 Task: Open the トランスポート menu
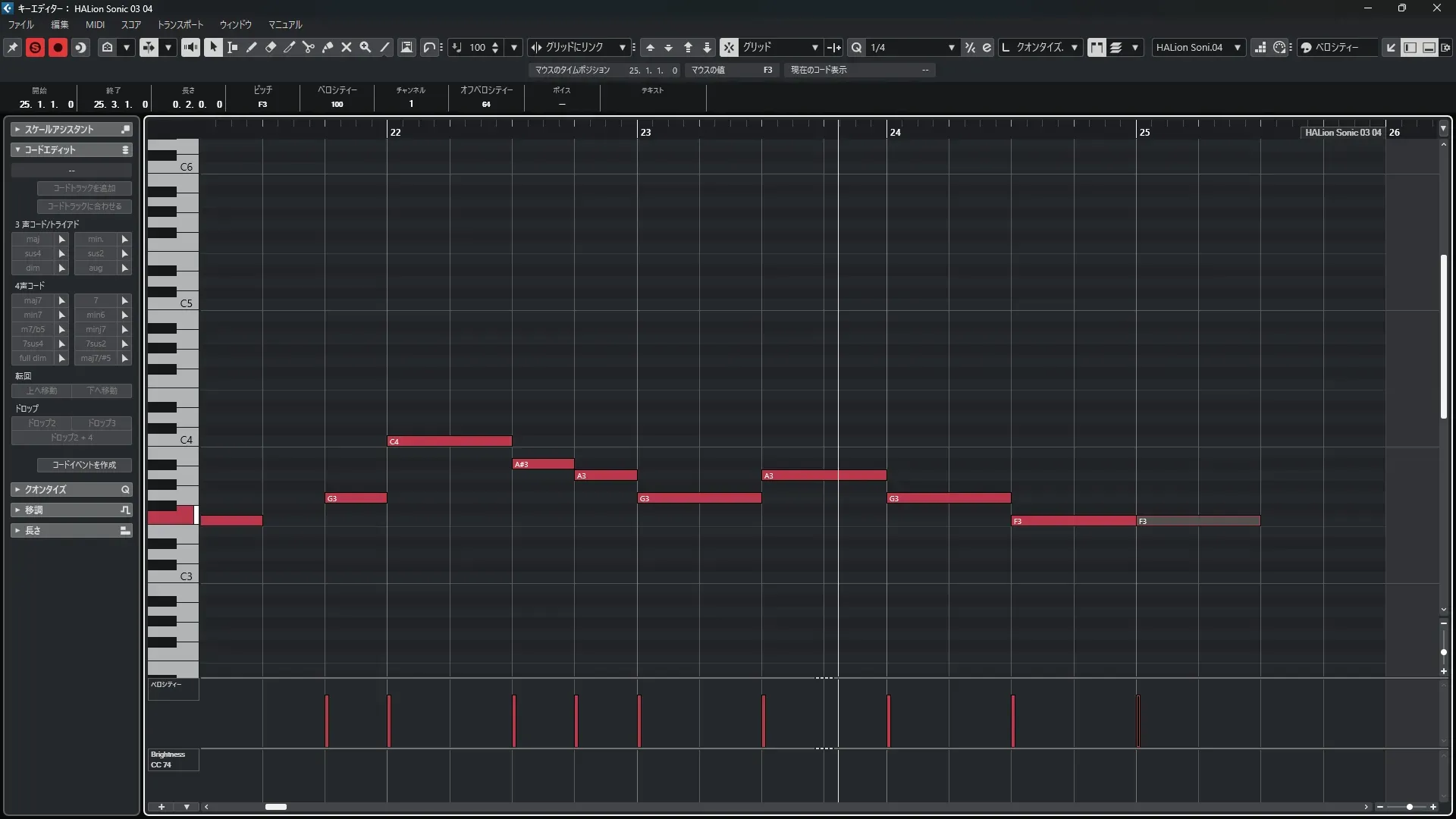pyautogui.click(x=180, y=25)
